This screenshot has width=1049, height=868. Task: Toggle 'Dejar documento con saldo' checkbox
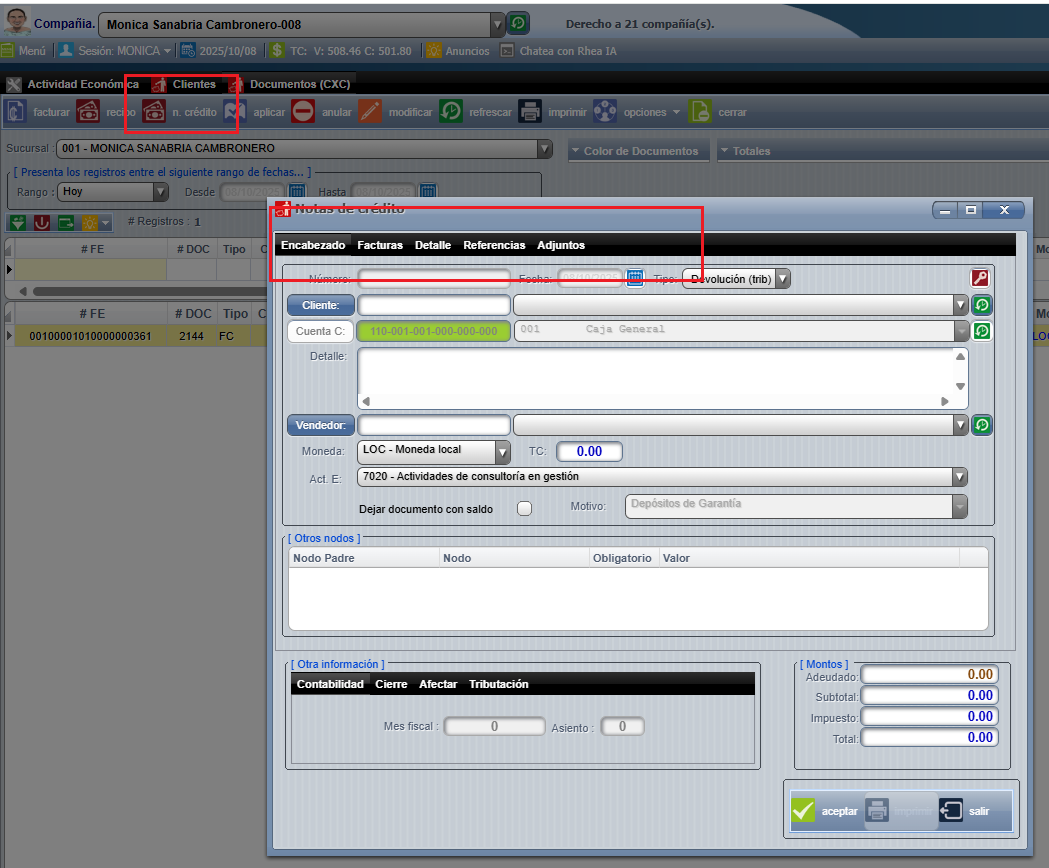(524, 508)
